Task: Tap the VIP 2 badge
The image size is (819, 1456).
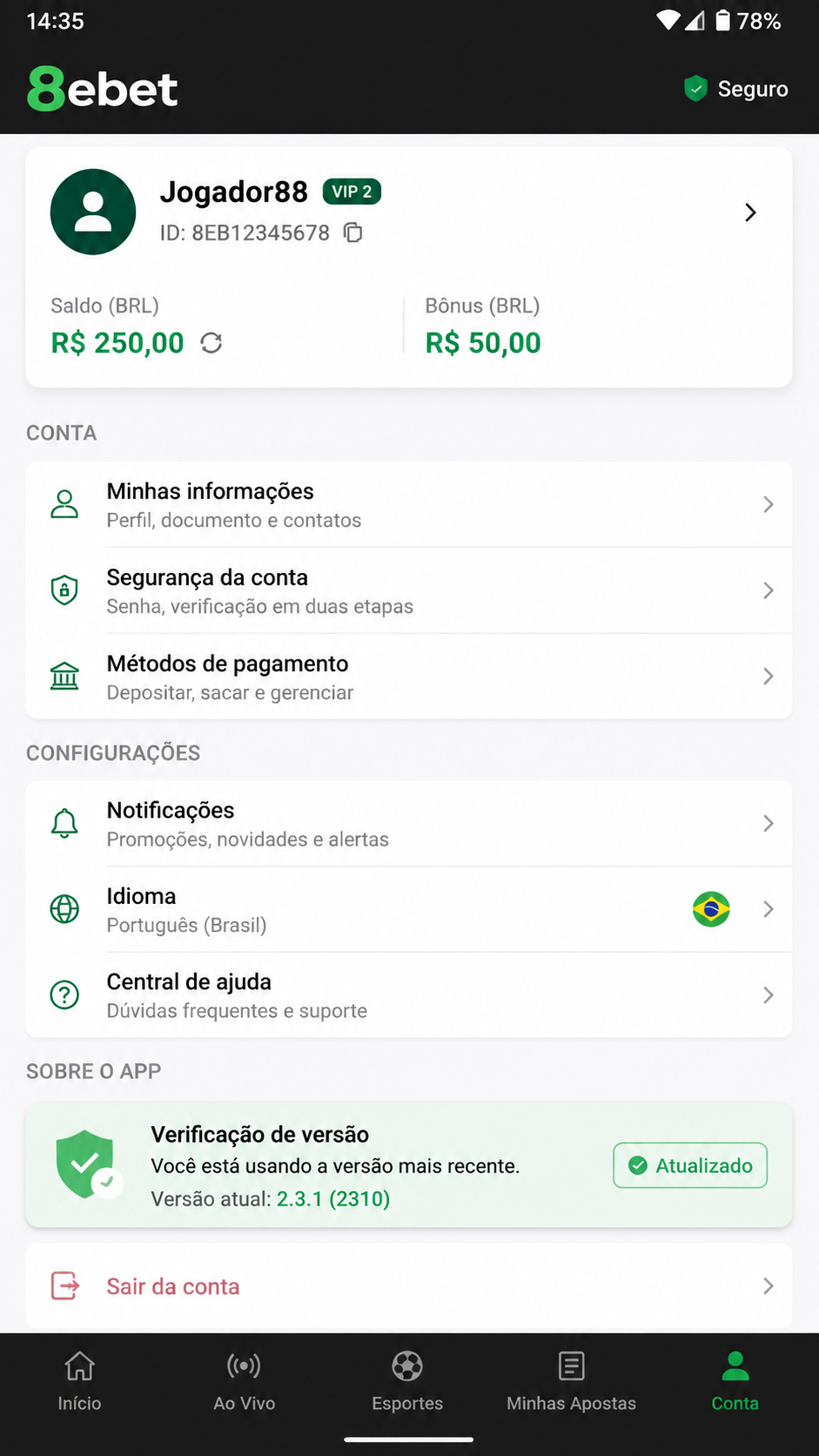Action: [352, 192]
